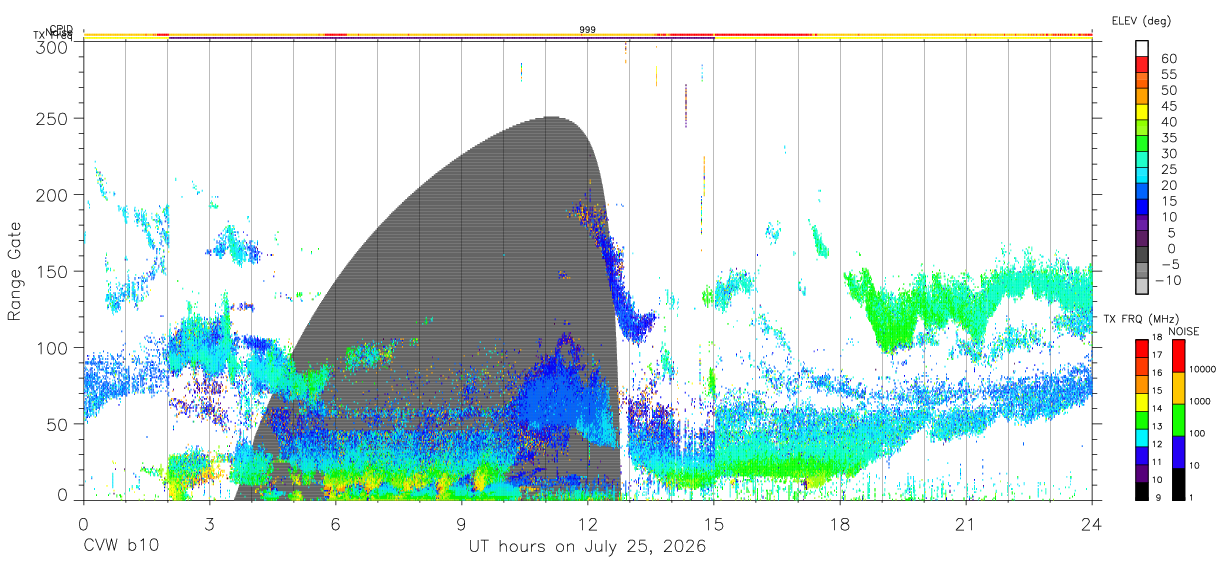Screen dimensions: 1228x567
Task: Click the NOISE colorbar value 1000
Action: point(1200,401)
